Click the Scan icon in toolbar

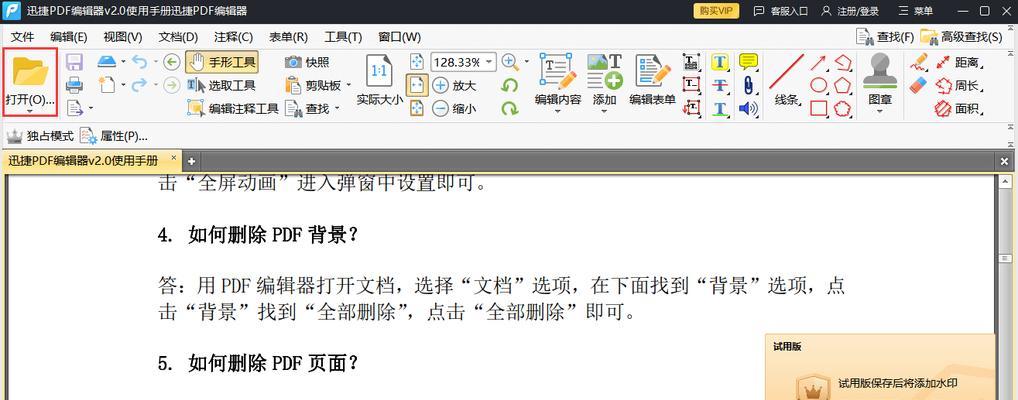point(107,62)
